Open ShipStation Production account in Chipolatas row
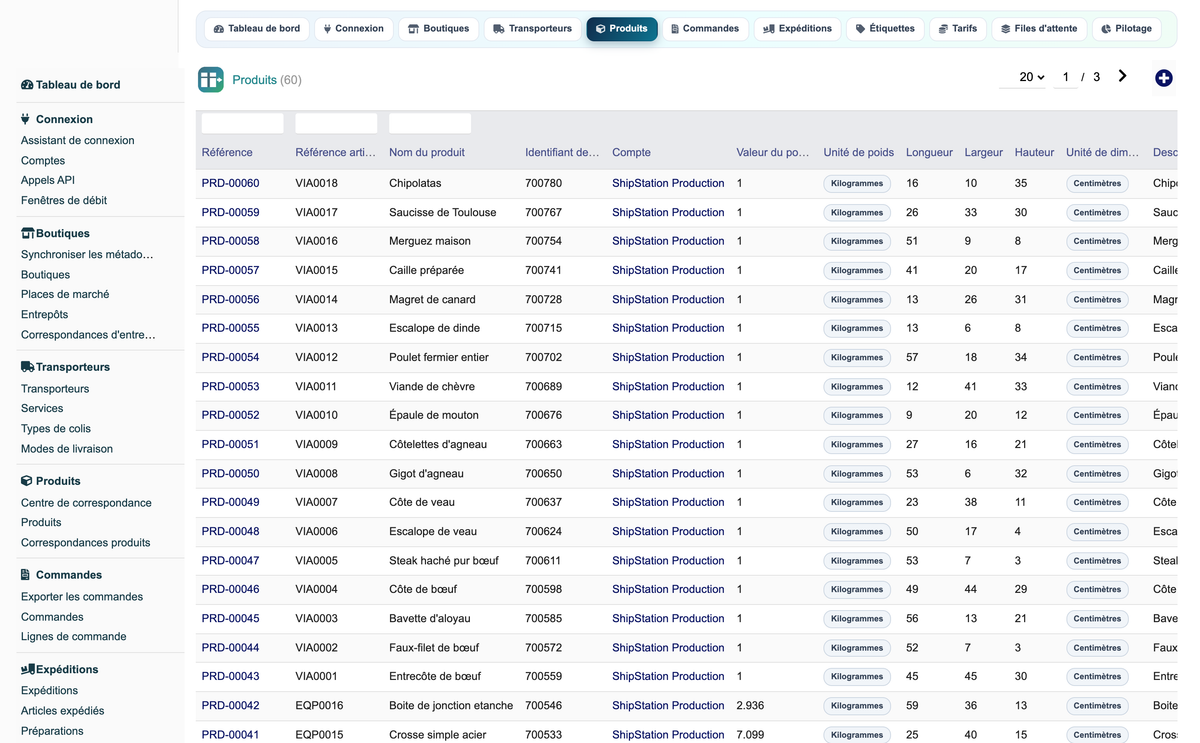 (668, 183)
